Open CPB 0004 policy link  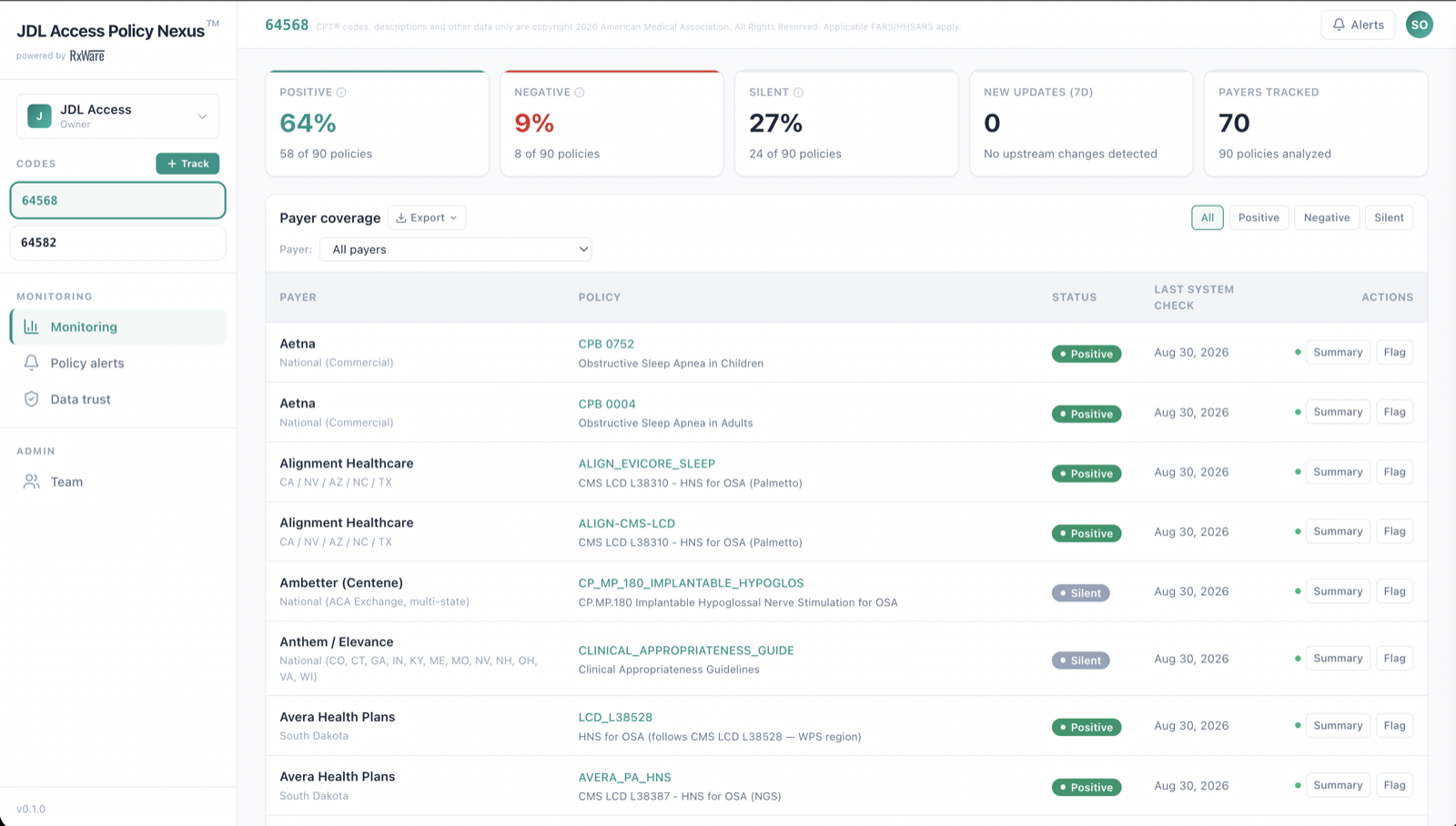tap(607, 404)
